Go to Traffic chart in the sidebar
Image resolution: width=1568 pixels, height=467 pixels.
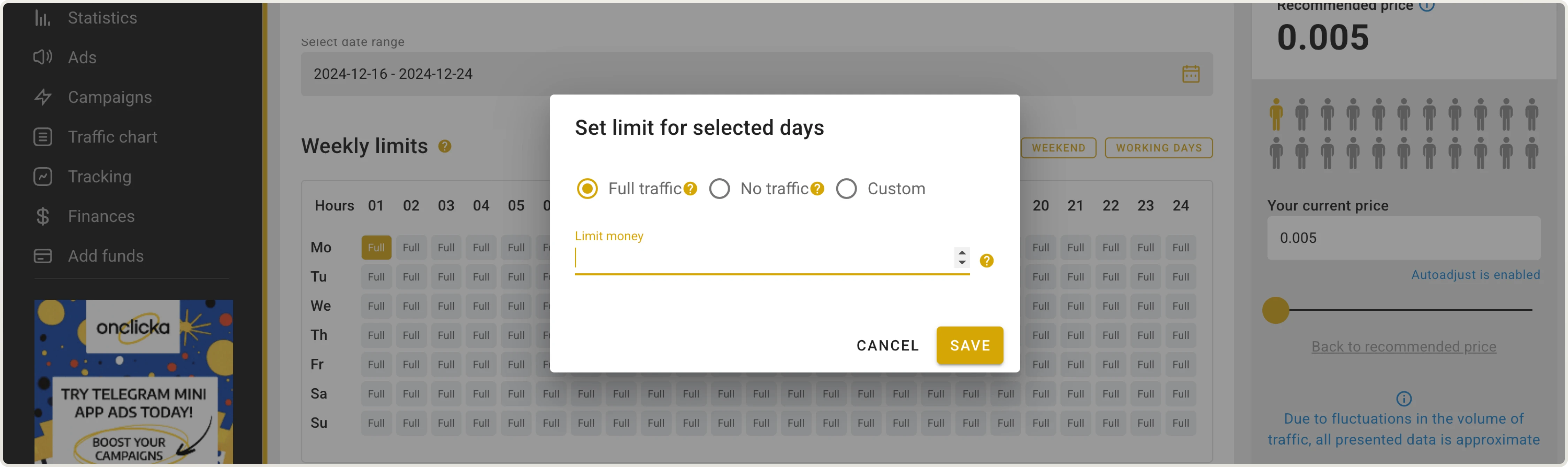112,137
